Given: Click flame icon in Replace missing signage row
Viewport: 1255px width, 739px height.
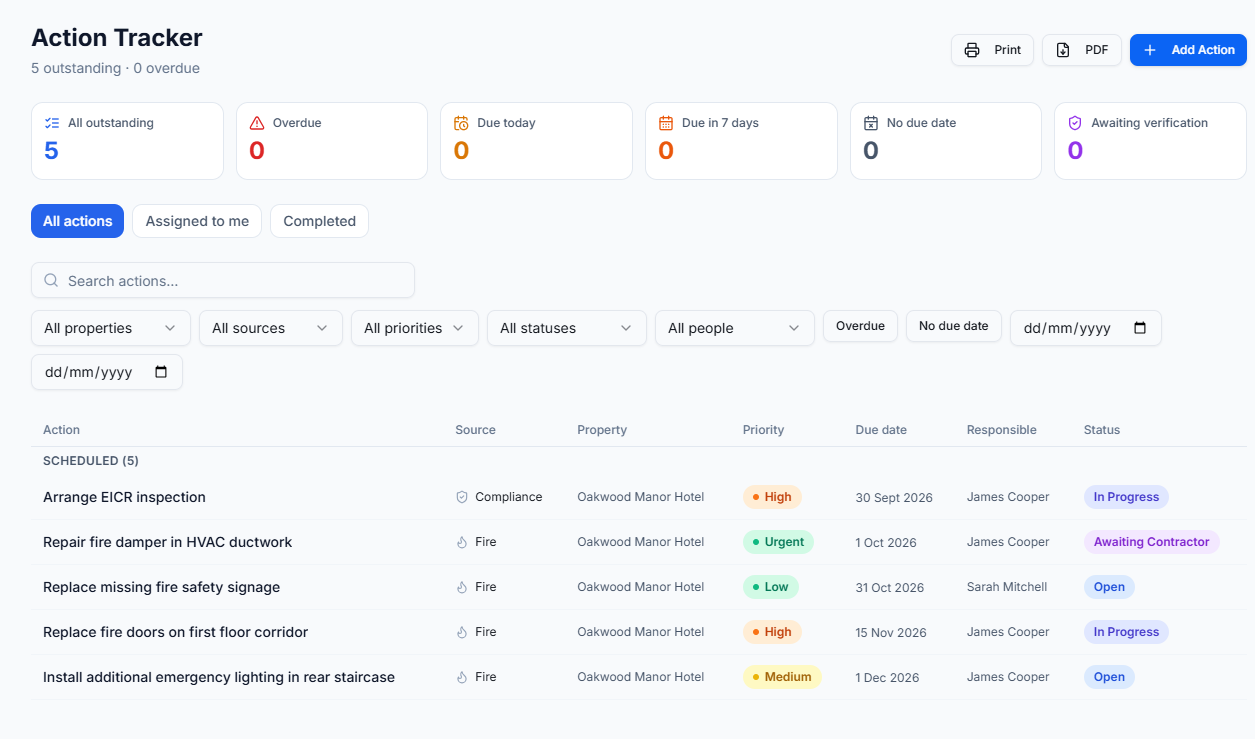Looking at the screenshot, I should coord(462,587).
